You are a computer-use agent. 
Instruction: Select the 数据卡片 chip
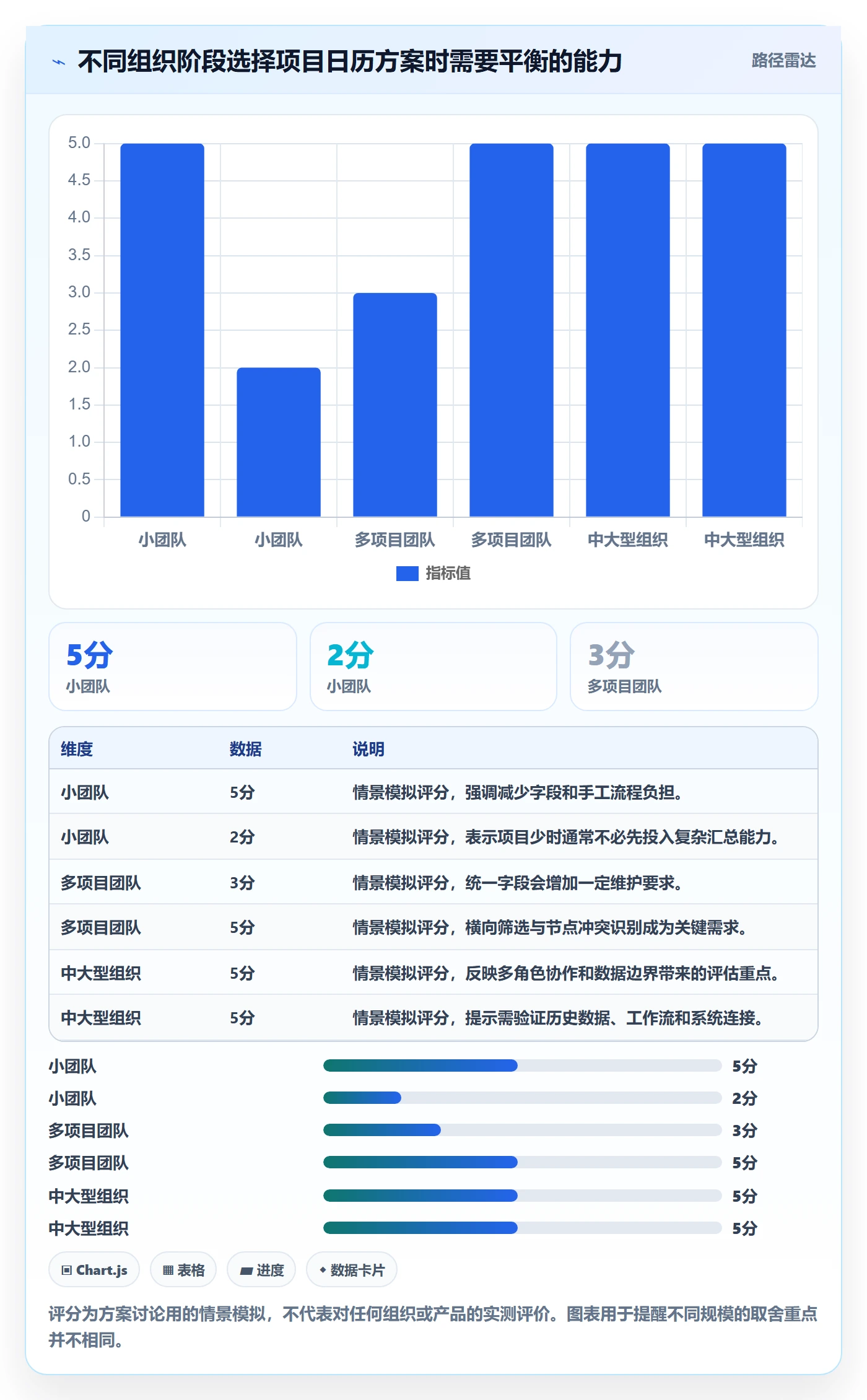point(352,1270)
